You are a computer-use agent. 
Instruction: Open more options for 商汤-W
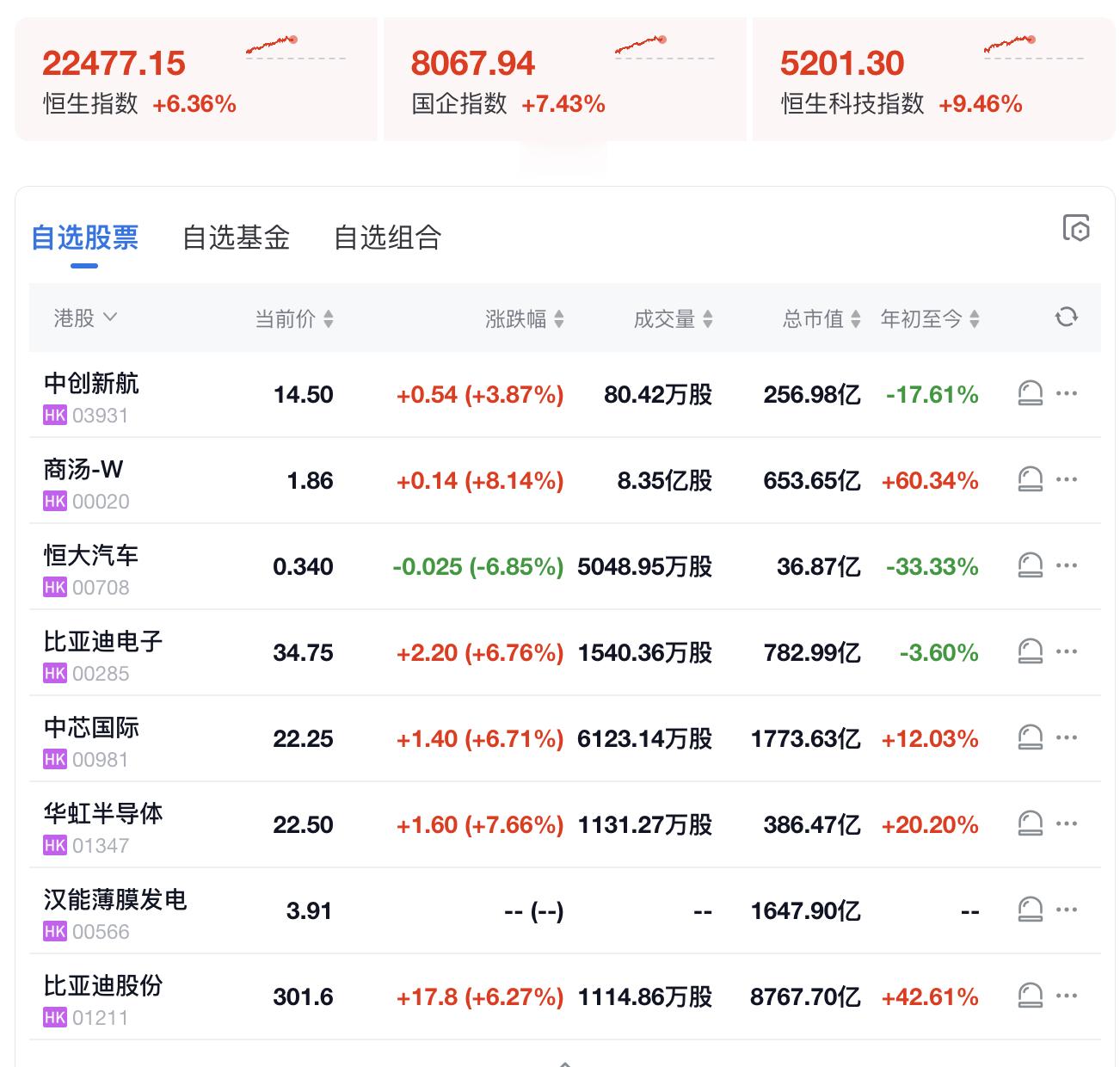coord(1067,479)
